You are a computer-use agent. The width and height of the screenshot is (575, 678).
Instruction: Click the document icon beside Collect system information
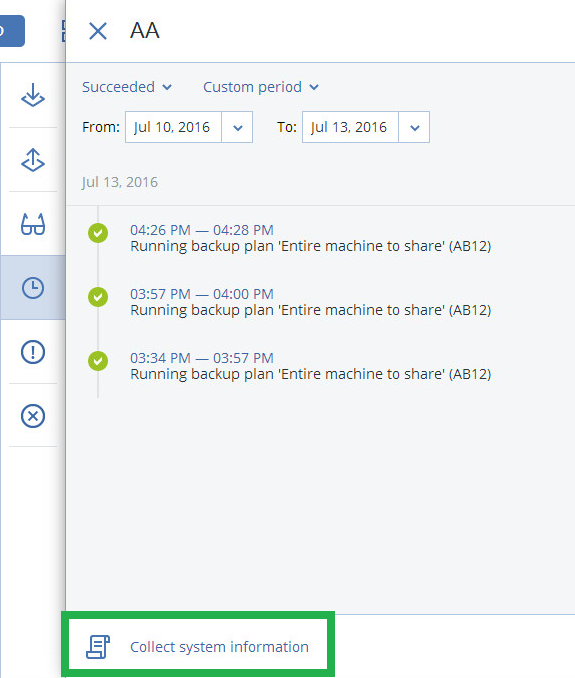tap(98, 647)
